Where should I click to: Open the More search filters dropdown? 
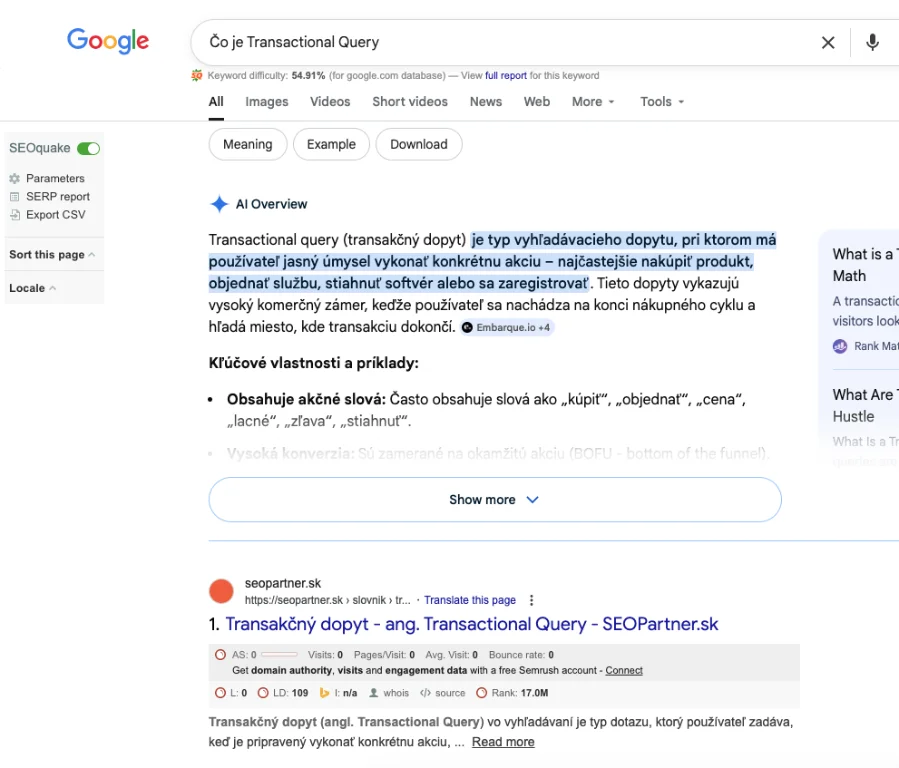coord(593,102)
